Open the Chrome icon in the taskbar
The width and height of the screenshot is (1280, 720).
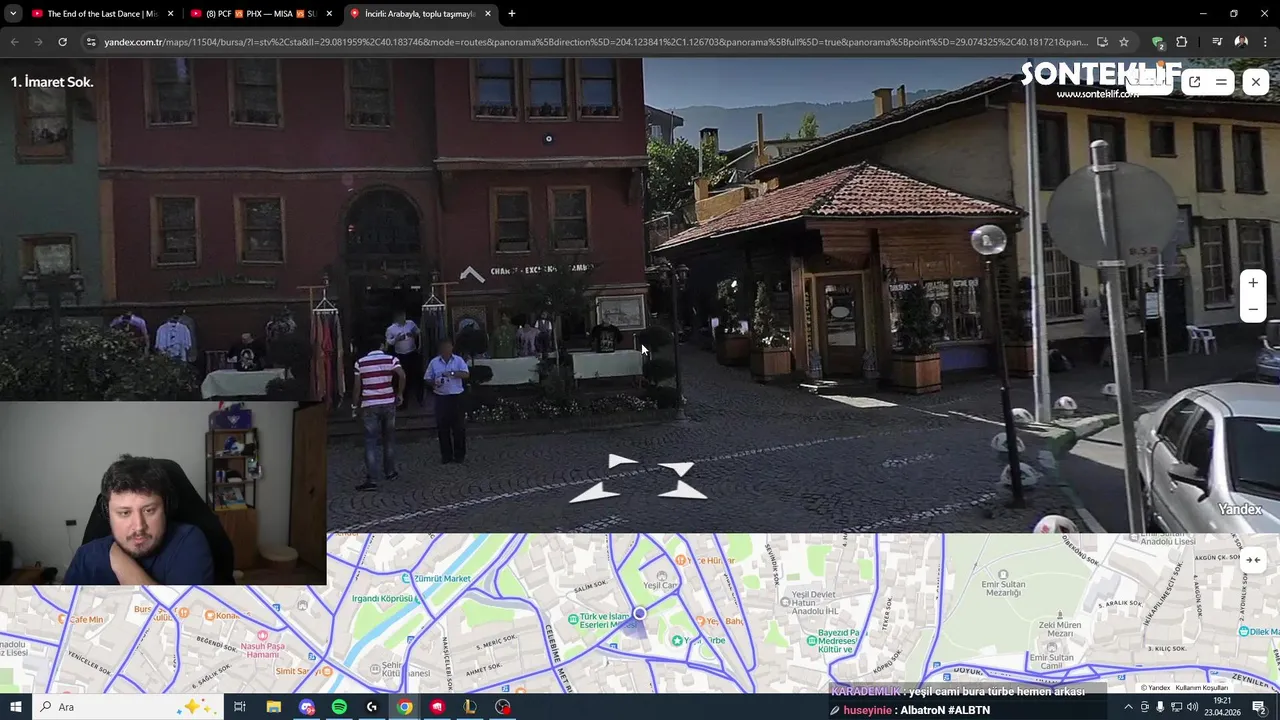(x=404, y=707)
